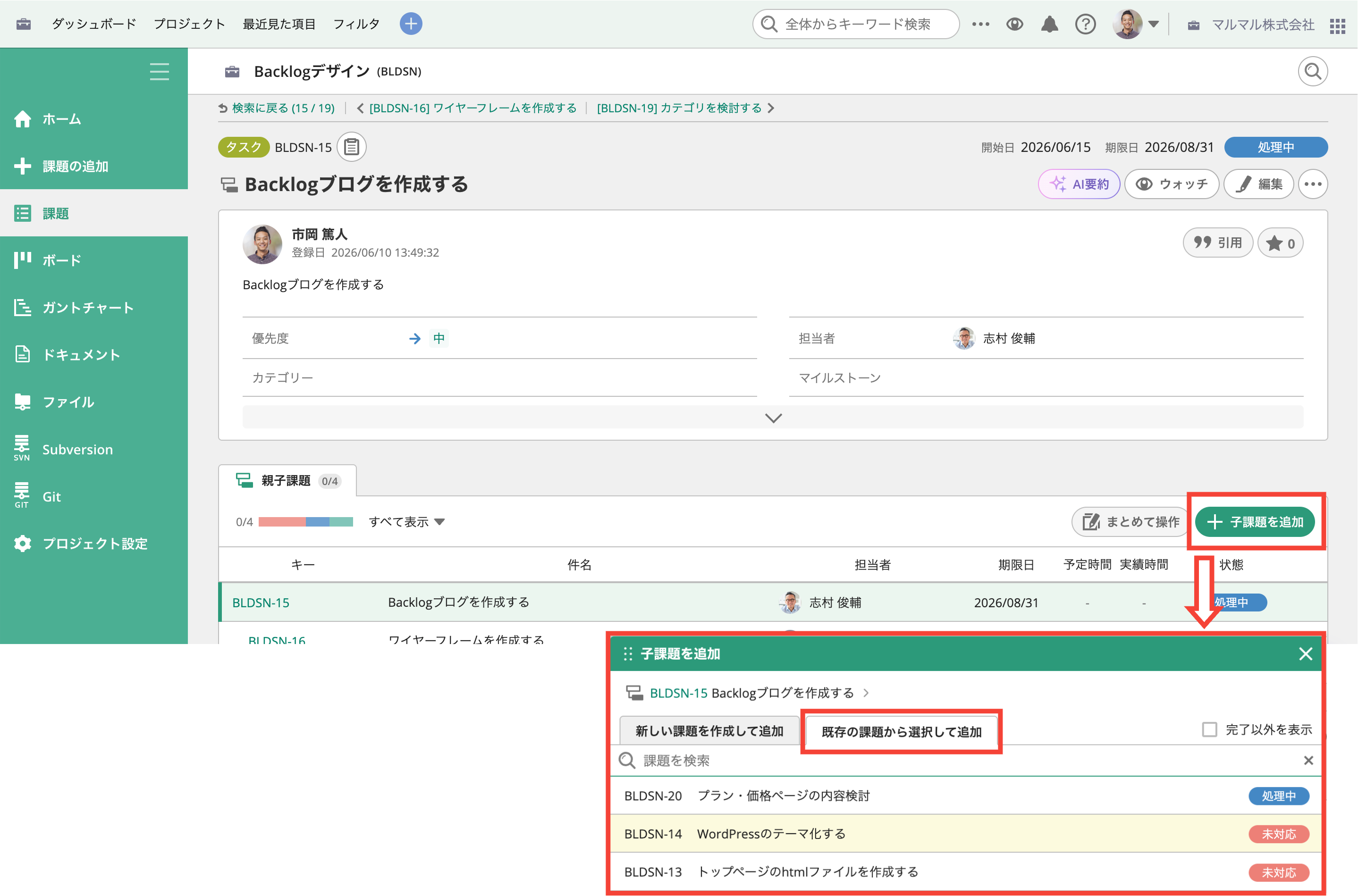Click child issue progress bar
This screenshot has height=896, width=1358.
306,522
